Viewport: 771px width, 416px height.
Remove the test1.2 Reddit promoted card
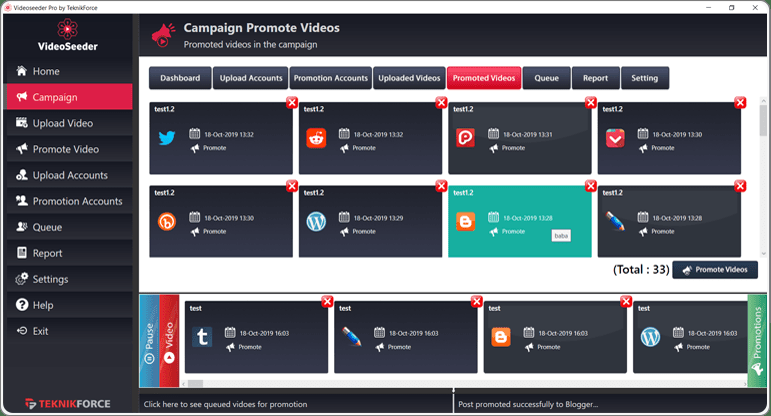(442, 102)
